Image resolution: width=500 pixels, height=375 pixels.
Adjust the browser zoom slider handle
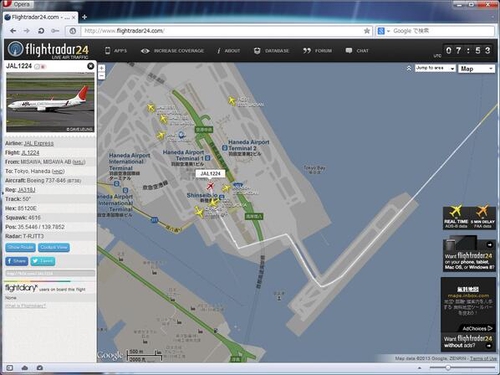click(x=448, y=368)
